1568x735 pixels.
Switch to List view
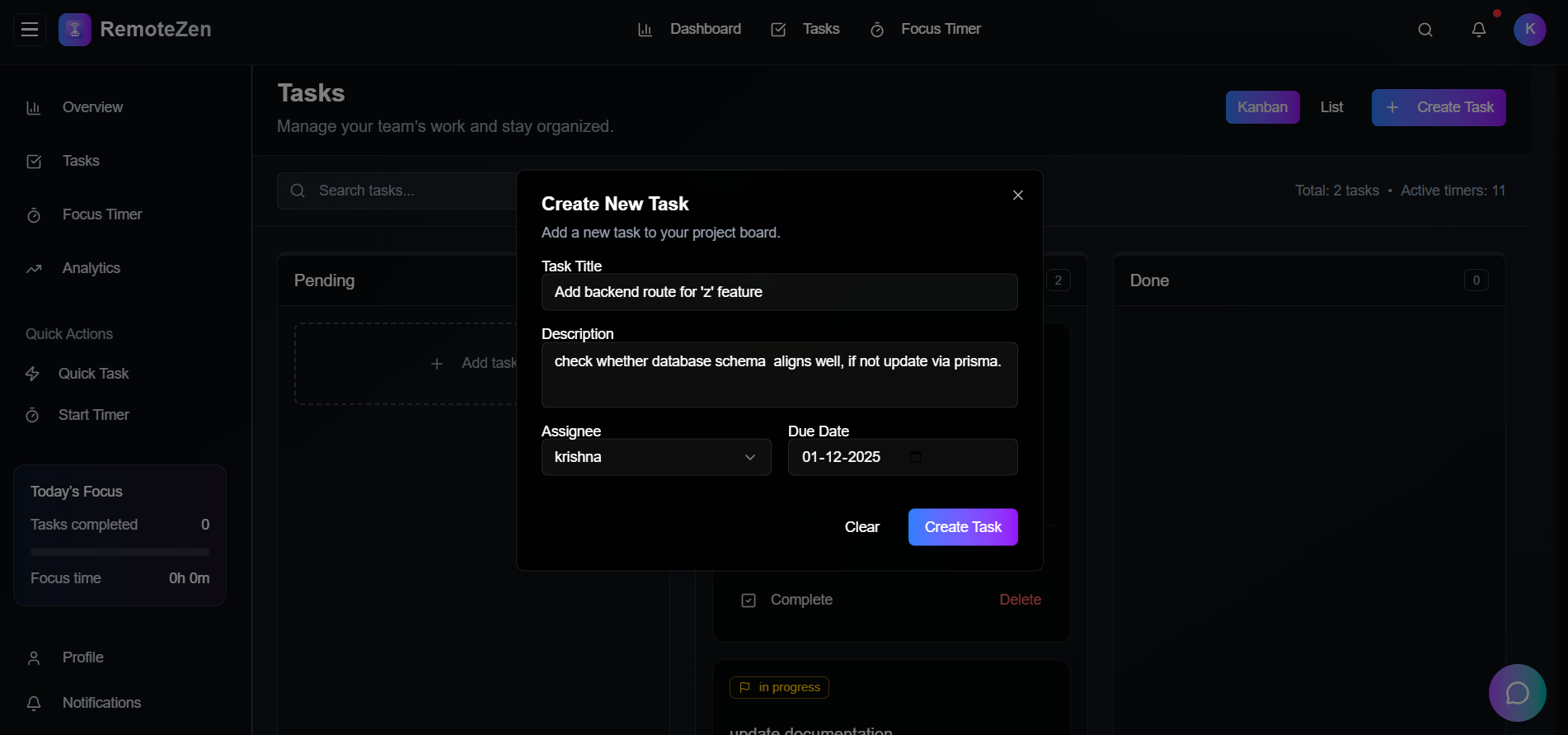click(1331, 107)
